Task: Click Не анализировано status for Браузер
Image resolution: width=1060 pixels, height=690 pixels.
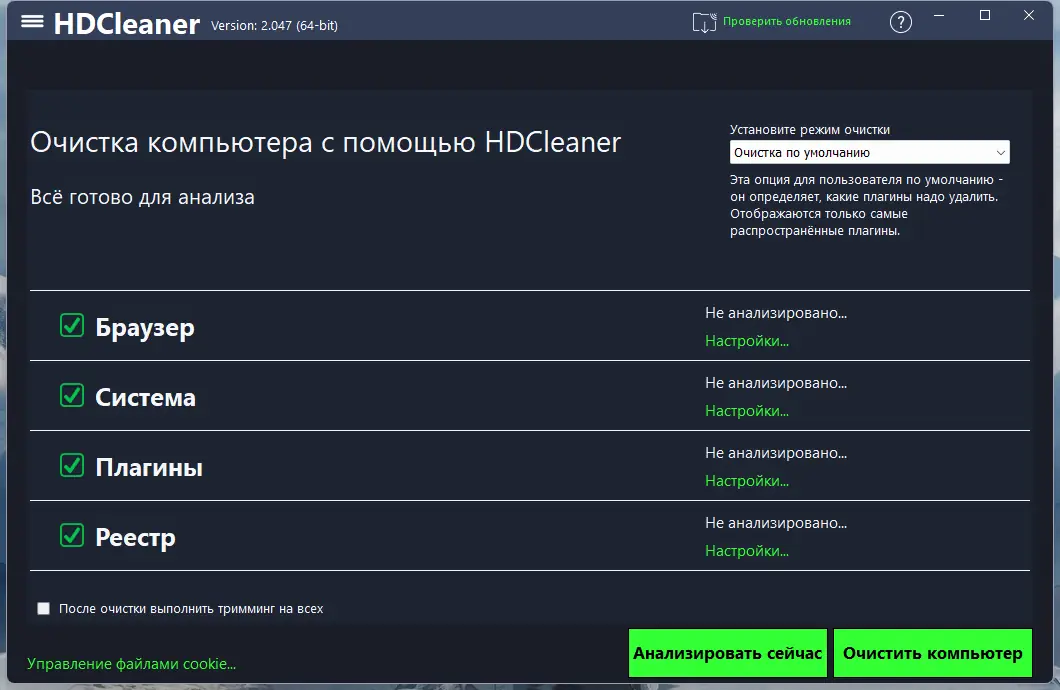Action: coord(775,313)
